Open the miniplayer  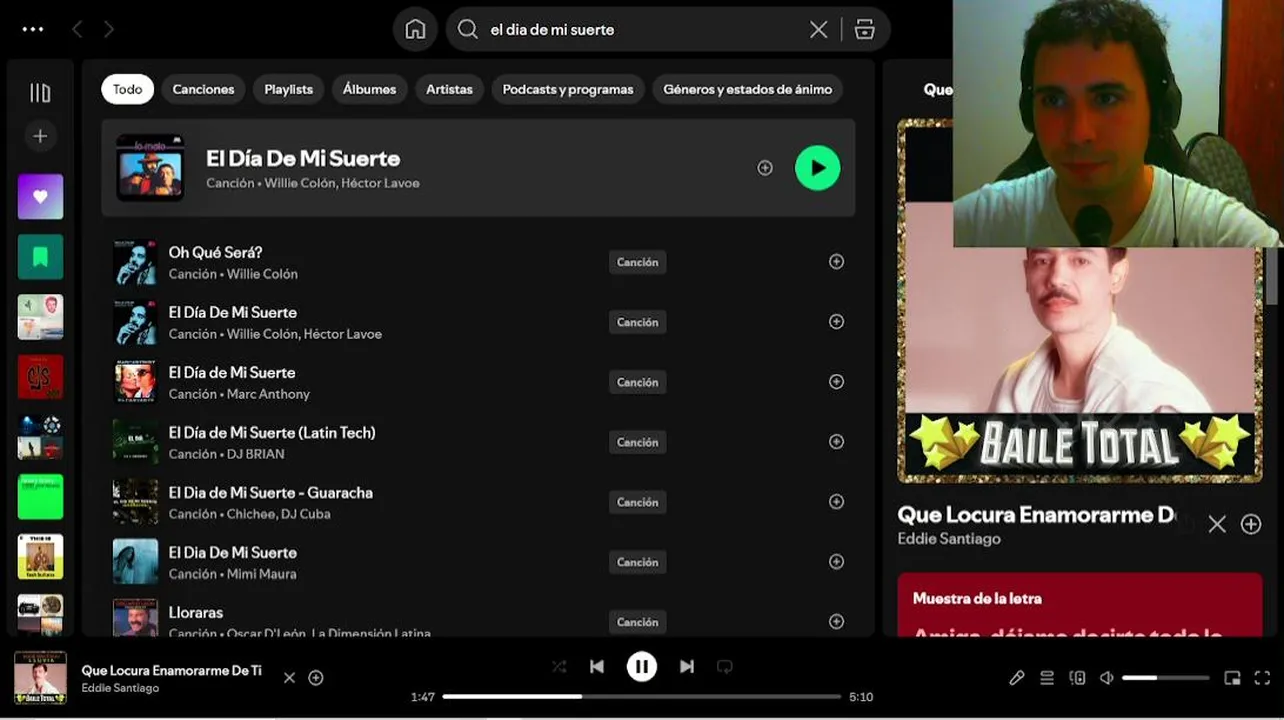click(x=1232, y=678)
